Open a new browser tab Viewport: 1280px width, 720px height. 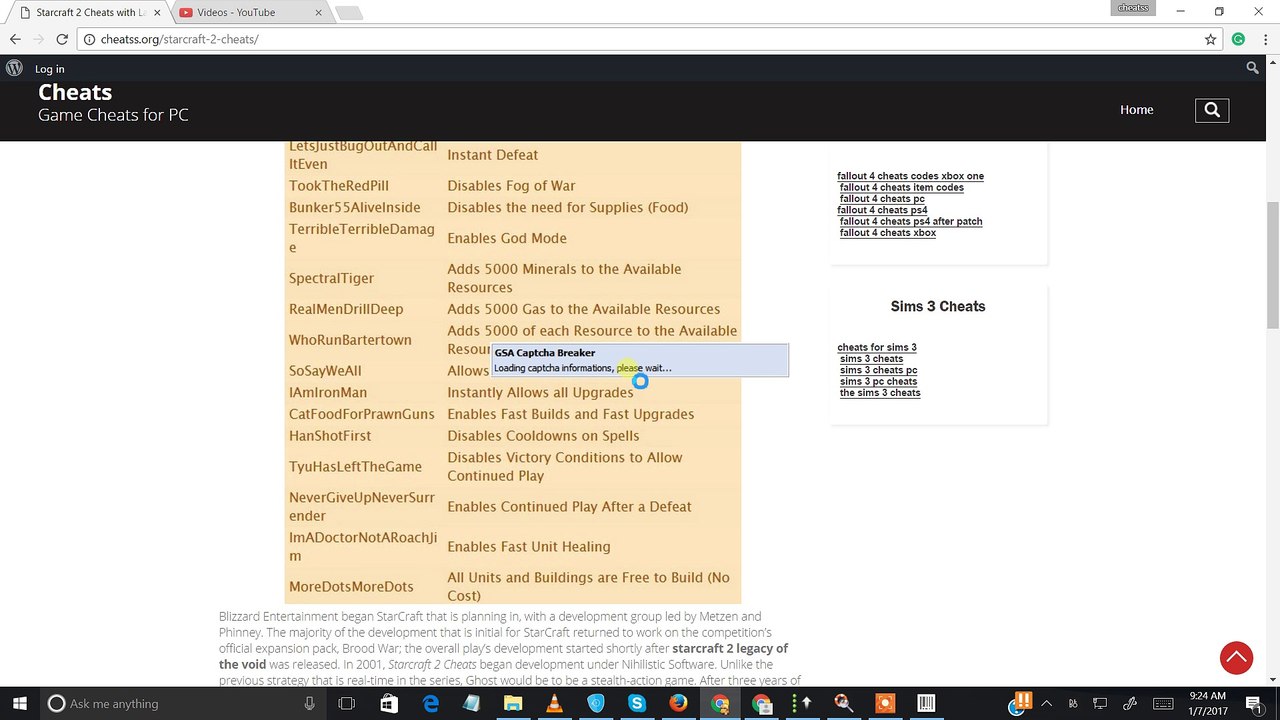click(348, 13)
